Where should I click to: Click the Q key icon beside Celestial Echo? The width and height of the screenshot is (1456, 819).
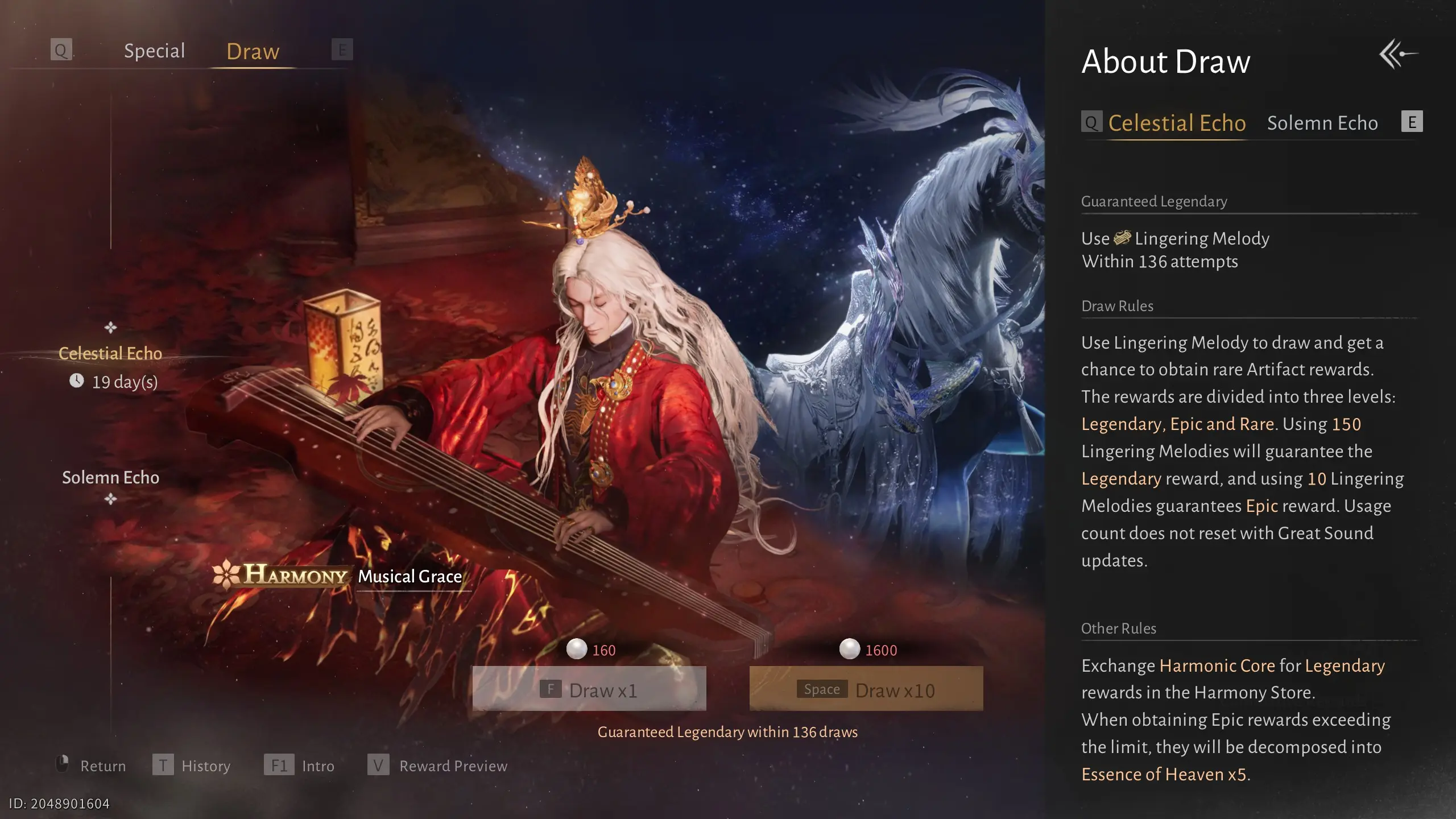click(x=1091, y=122)
